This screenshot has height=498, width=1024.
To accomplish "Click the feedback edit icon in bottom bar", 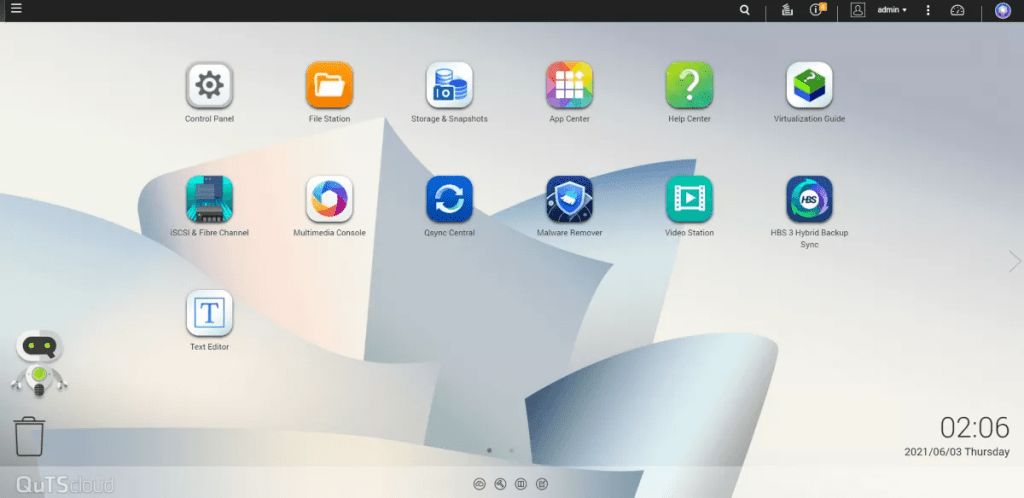I will click(x=541, y=484).
